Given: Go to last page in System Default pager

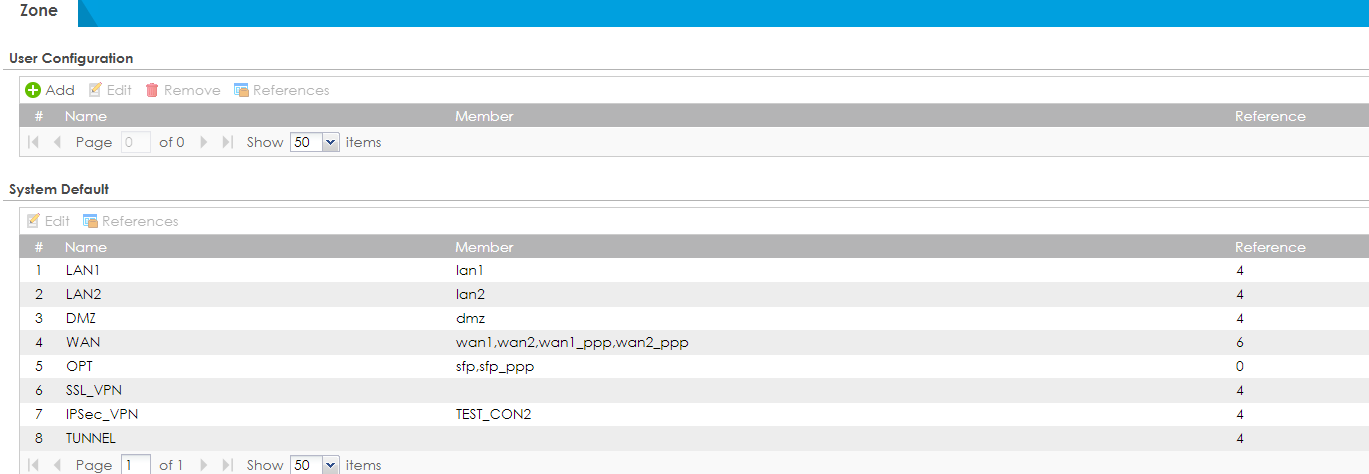Looking at the screenshot, I should pos(227,465).
